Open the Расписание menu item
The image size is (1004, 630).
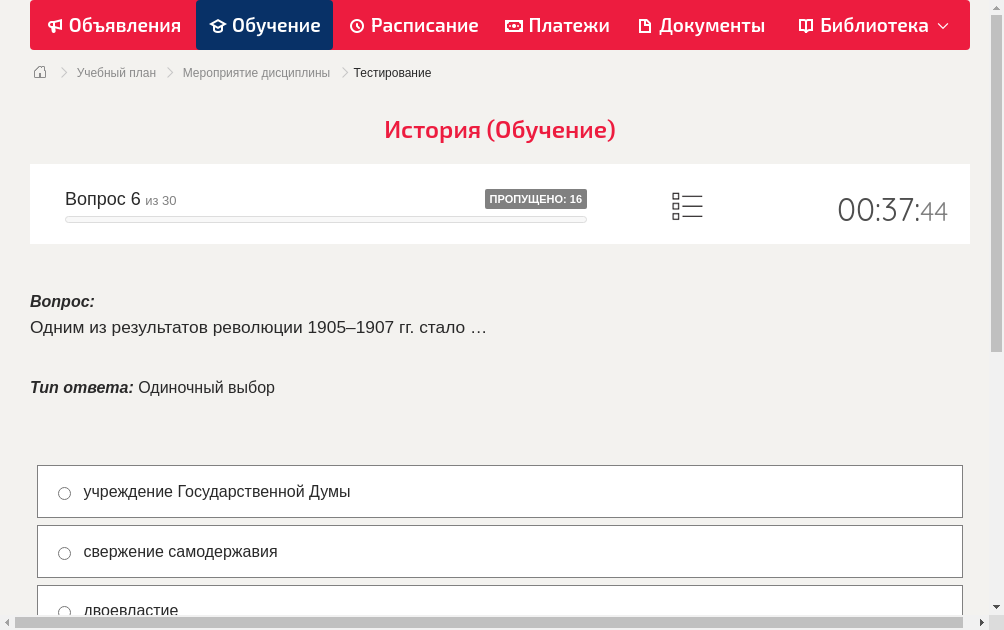[x=424, y=26]
